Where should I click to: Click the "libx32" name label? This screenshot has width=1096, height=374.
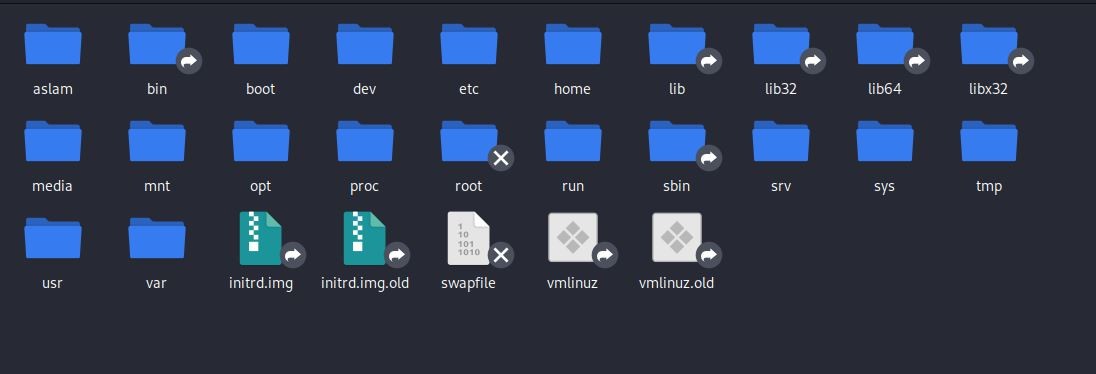[x=988, y=89]
